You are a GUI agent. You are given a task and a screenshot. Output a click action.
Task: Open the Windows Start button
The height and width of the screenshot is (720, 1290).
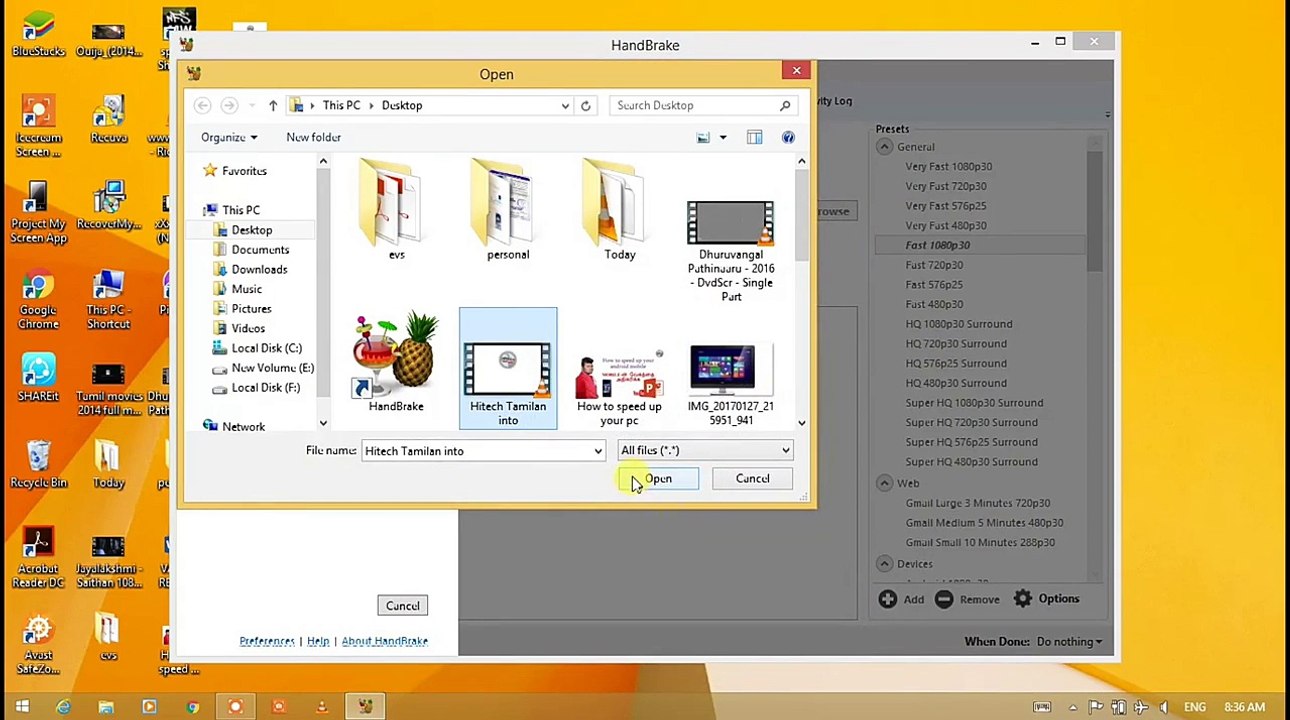tap(22, 707)
